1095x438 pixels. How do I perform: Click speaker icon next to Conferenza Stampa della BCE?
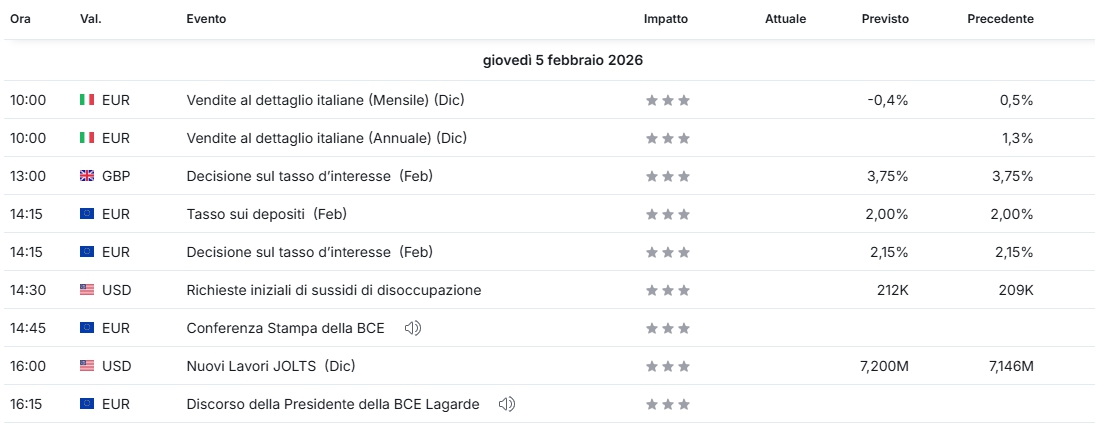click(x=412, y=328)
